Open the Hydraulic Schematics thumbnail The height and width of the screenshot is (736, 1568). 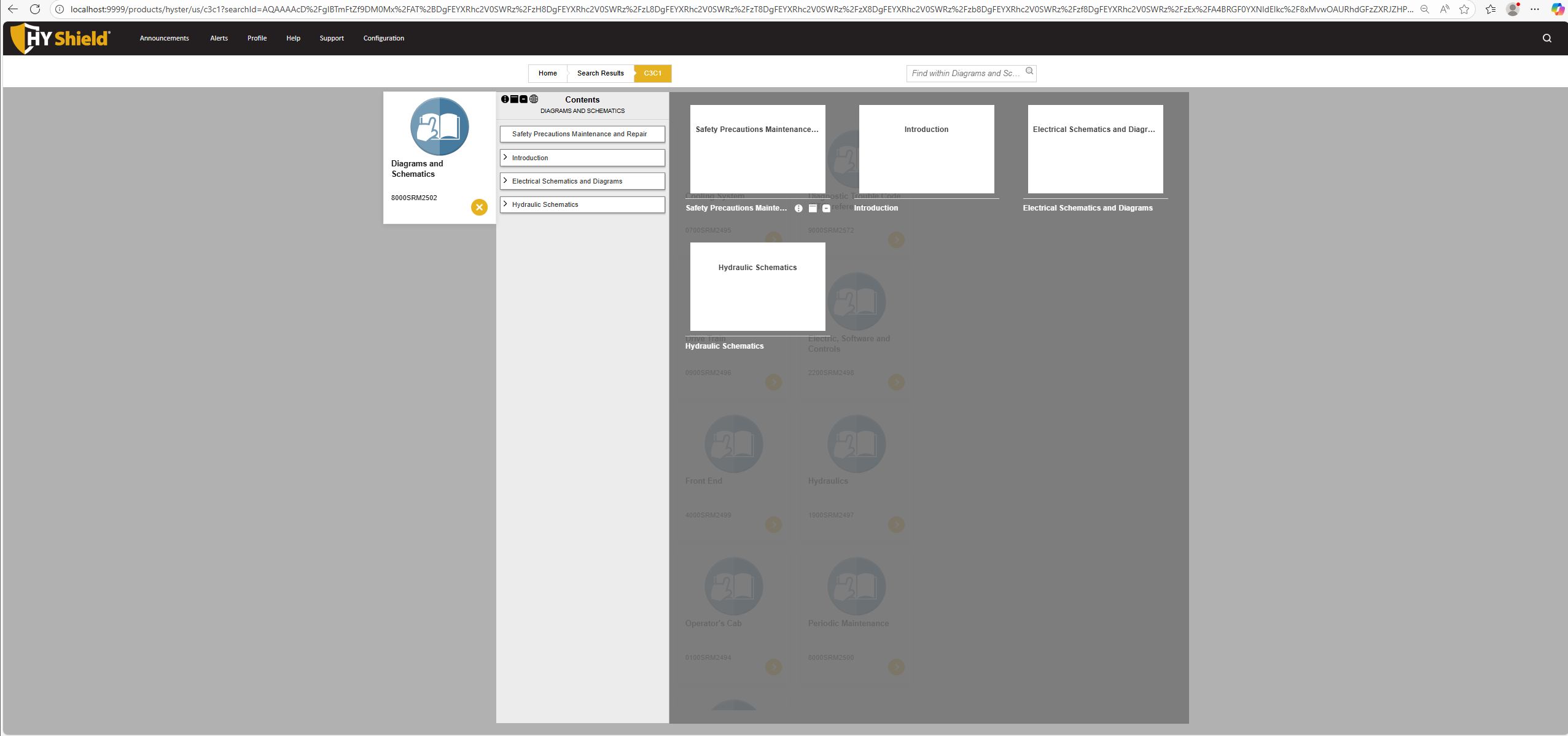(757, 287)
